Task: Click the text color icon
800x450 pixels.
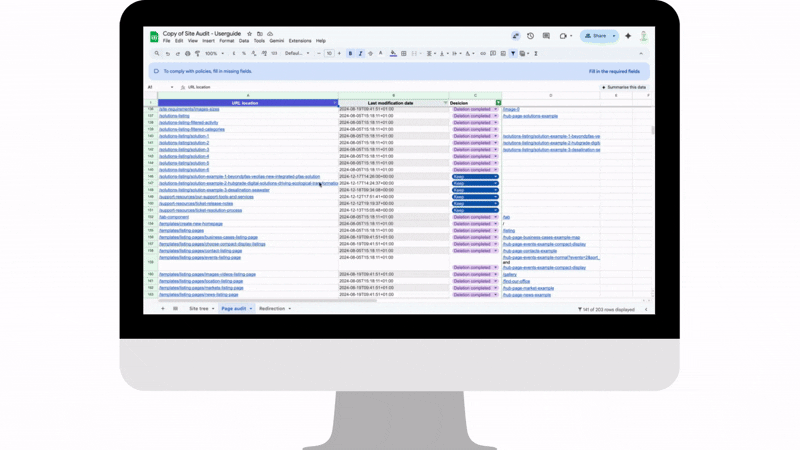Action: coord(381,54)
